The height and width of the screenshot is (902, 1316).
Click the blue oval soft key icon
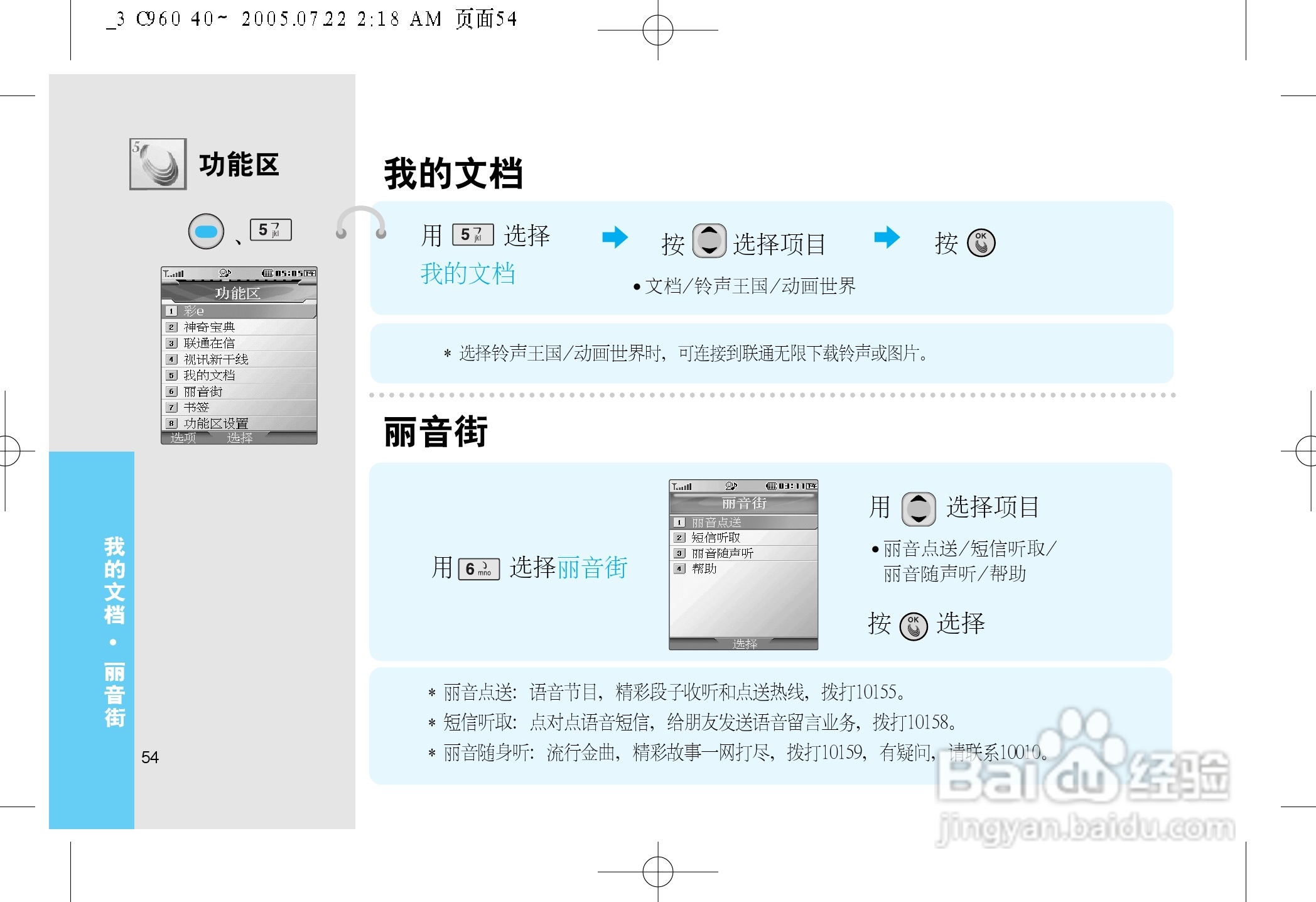pyautogui.click(x=206, y=231)
